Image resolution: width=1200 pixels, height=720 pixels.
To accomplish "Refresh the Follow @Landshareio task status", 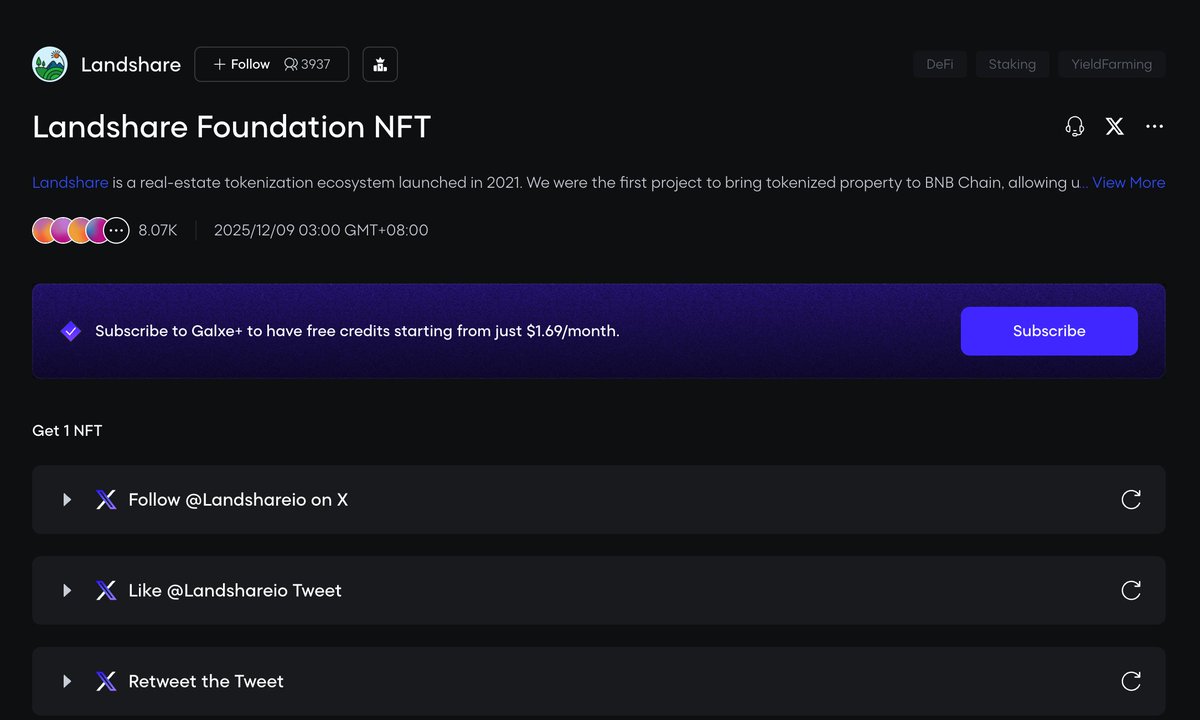I will click(1131, 500).
